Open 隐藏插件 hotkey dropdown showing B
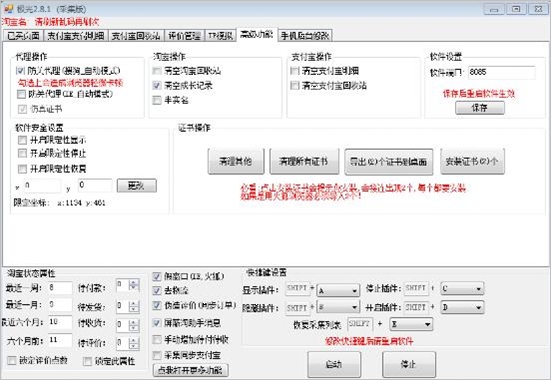Screen dimensions: 551x380 point(338,308)
